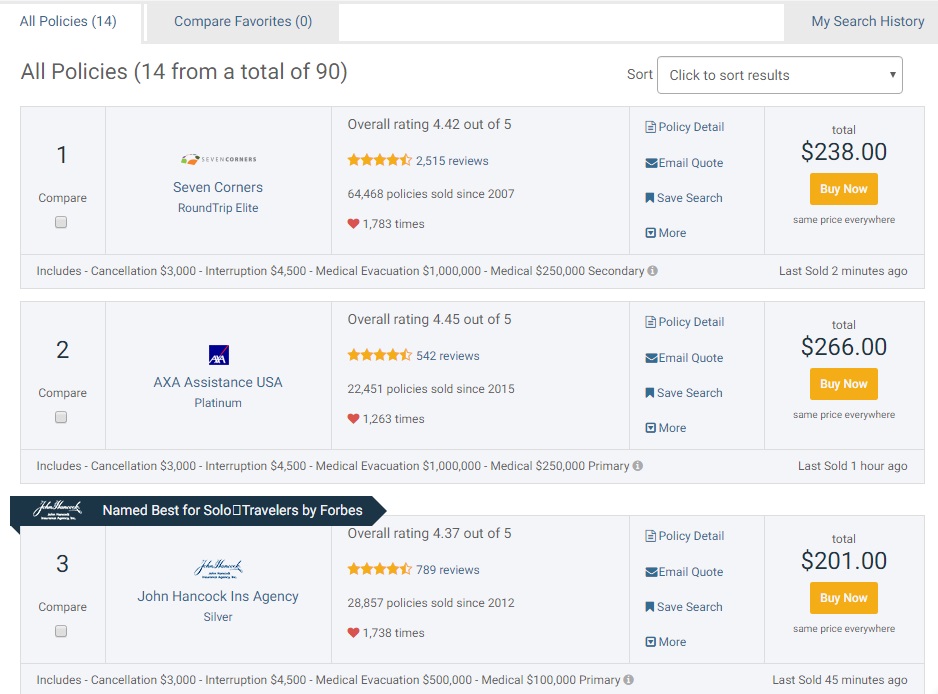
Task: Expand More options for John Hancock Silver
Action: coord(666,642)
